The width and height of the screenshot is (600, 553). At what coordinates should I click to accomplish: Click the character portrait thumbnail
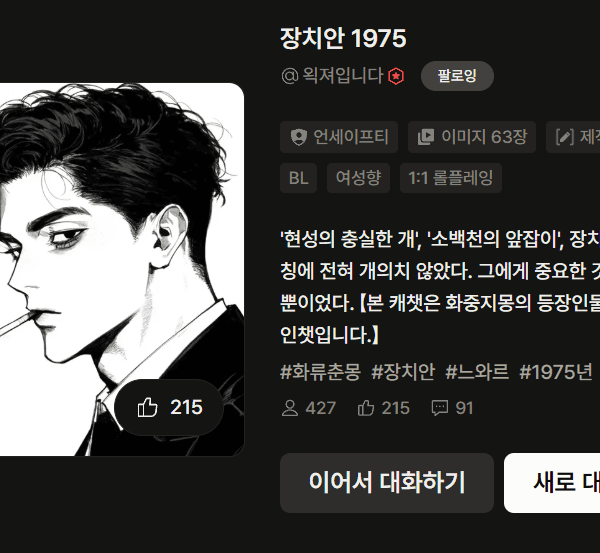pos(122,269)
